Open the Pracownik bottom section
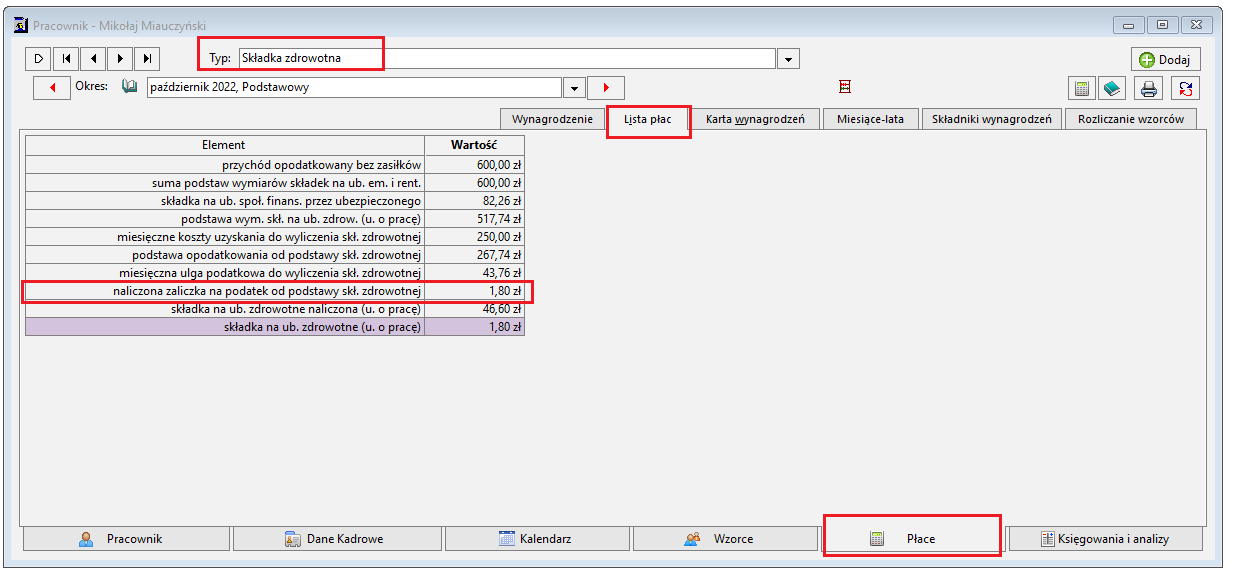 coord(126,539)
